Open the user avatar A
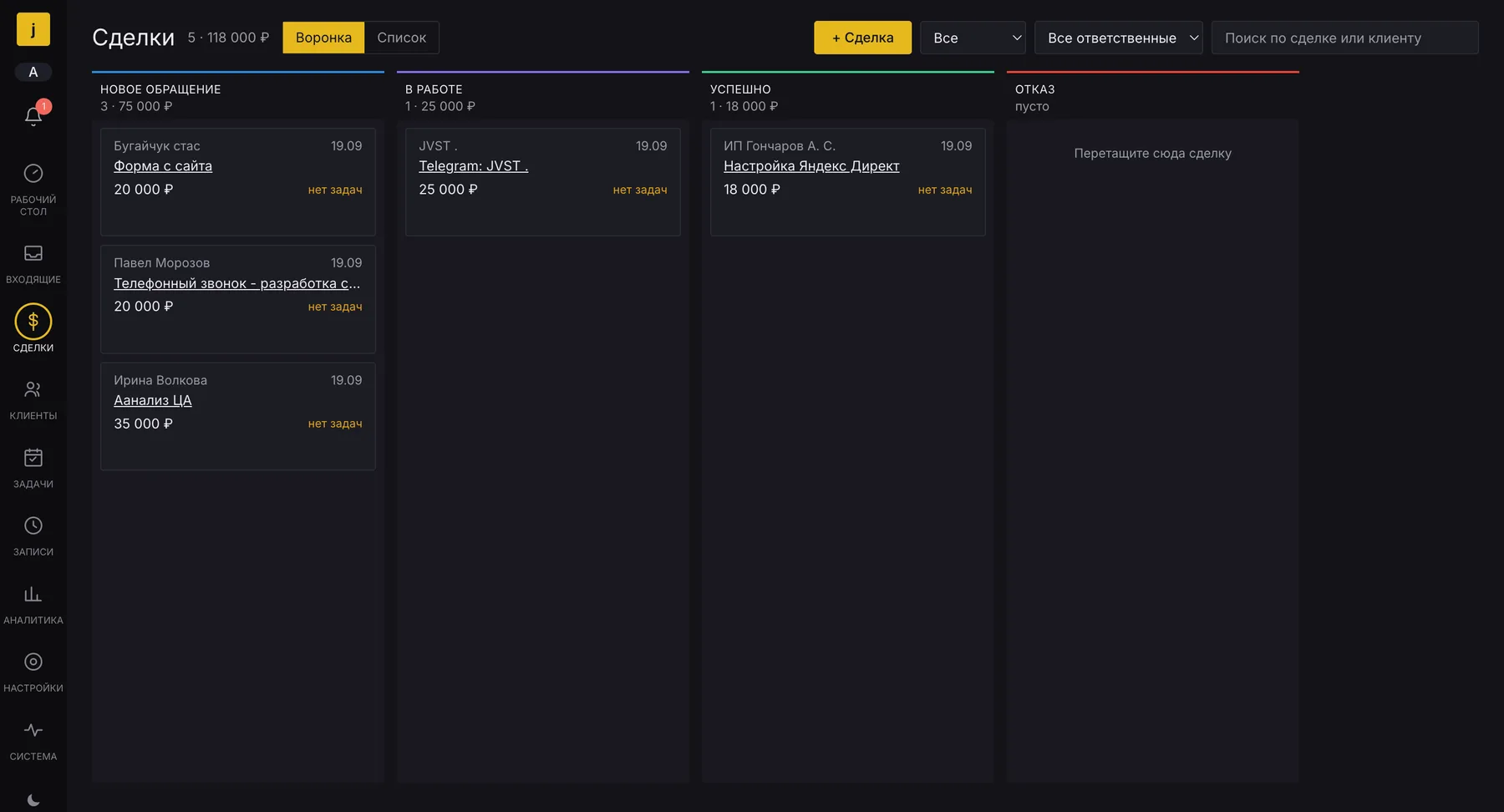The image size is (1504, 812). click(33, 72)
